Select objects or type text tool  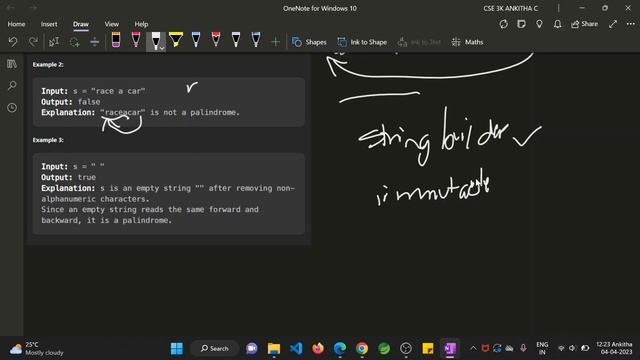tap(54, 42)
